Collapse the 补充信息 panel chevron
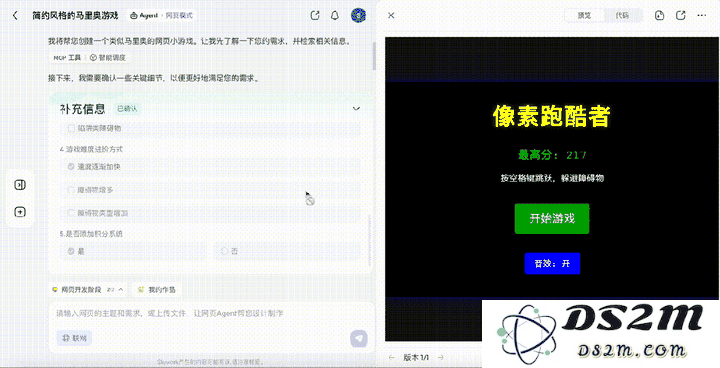Image resolution: width=720 pixels, height=368 pixels. pos(356,108)
